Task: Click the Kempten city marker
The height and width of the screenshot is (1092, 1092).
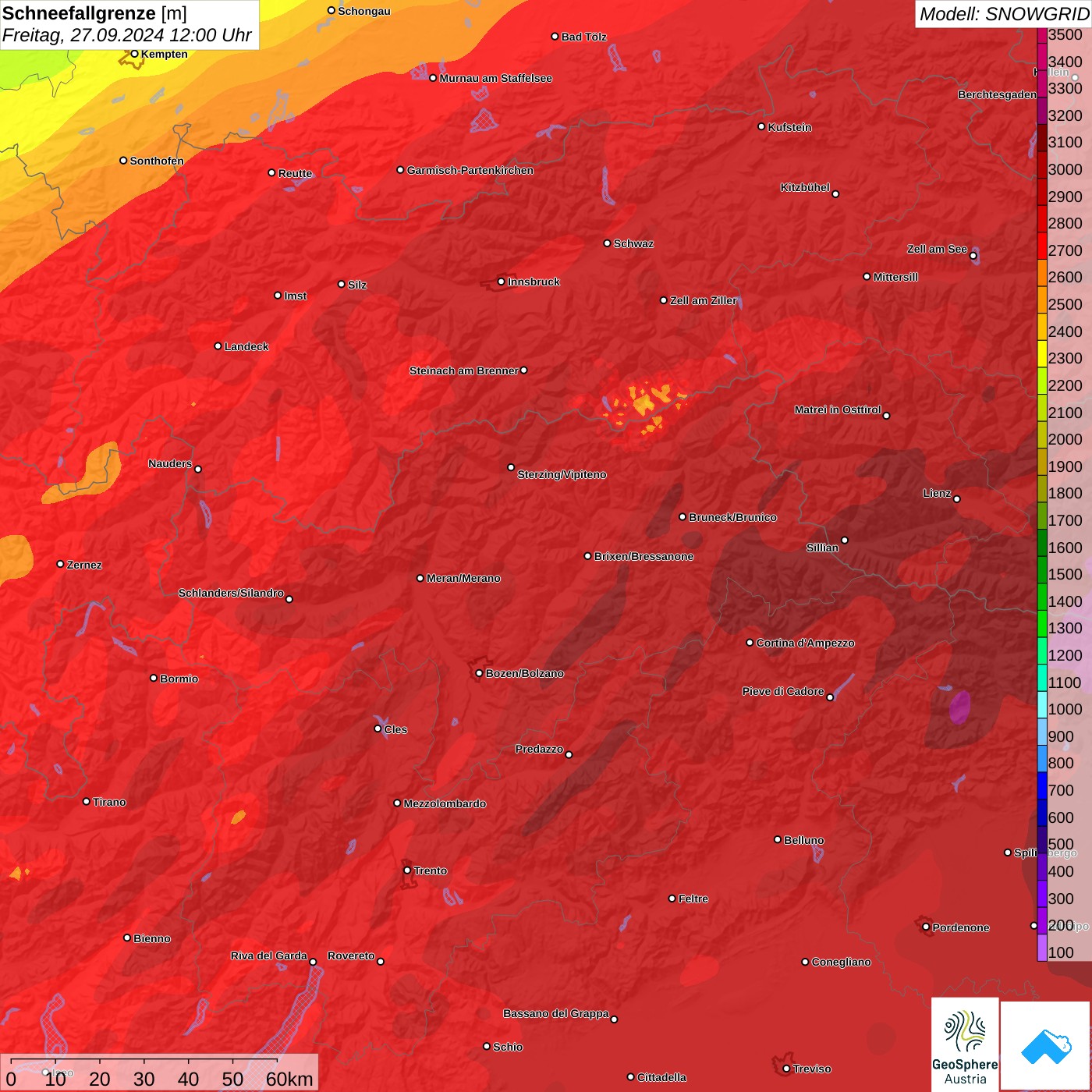Action: point(134,54)
